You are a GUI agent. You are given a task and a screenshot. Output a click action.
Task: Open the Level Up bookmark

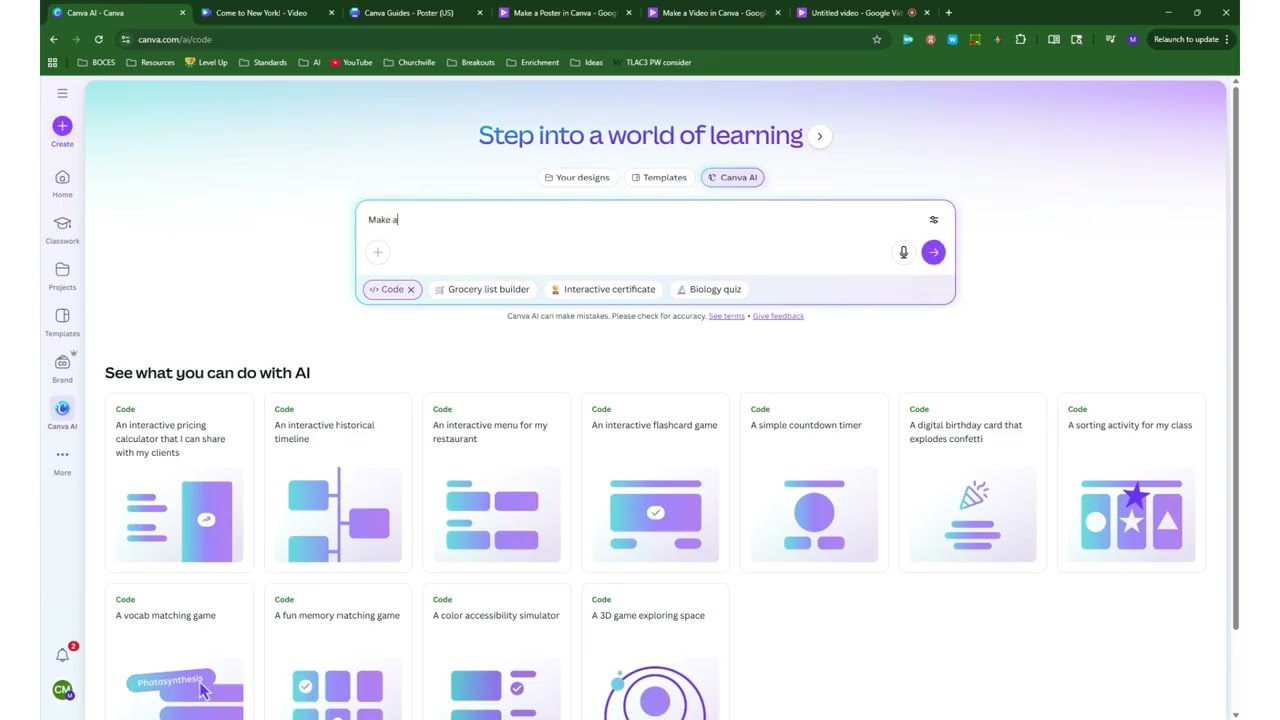pos(206,62)
